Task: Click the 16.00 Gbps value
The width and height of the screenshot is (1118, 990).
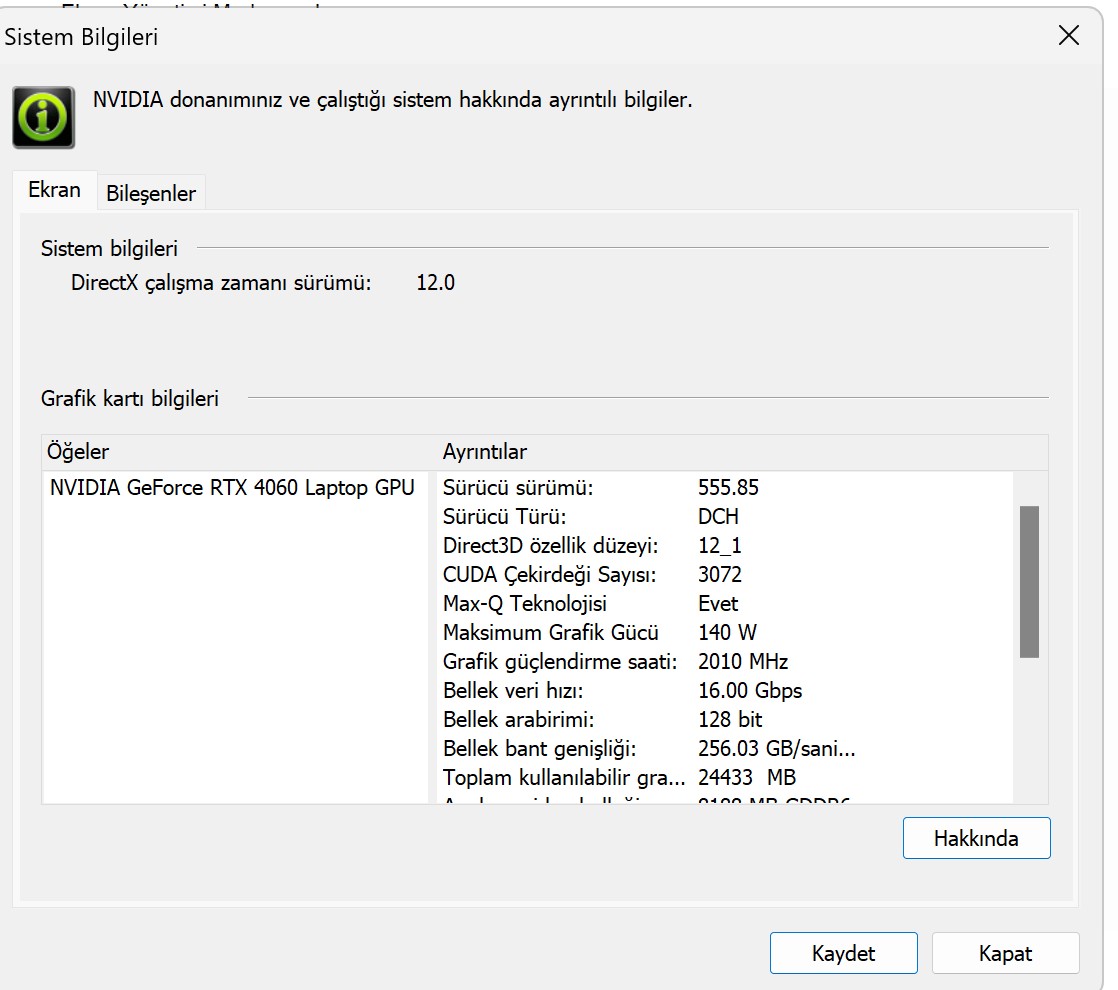Action: point(750,690)
